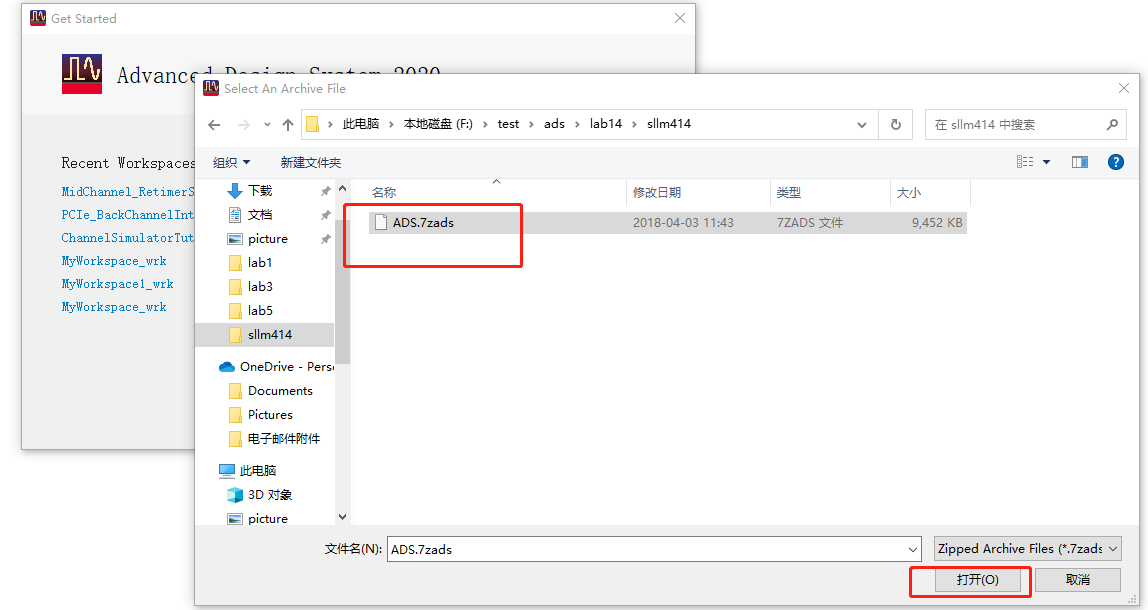Image resolution: width=1148 pixels, height=610 pixels.
Task: Open the search box magnifier in sllm414
Action: (x=1111, y=124)
